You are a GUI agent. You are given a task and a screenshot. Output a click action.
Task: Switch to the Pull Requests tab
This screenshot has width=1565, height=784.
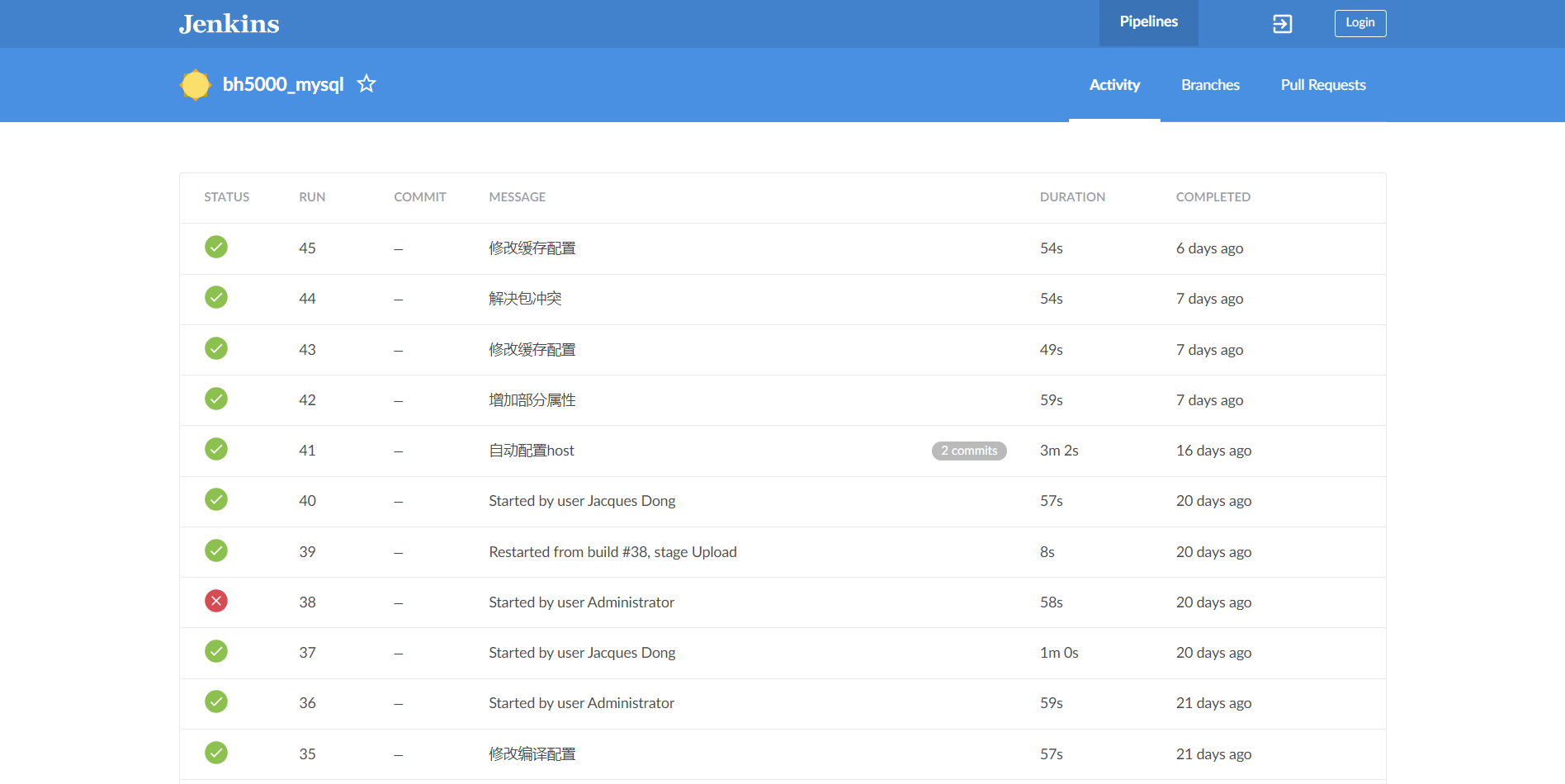[x=1323, y=85]
